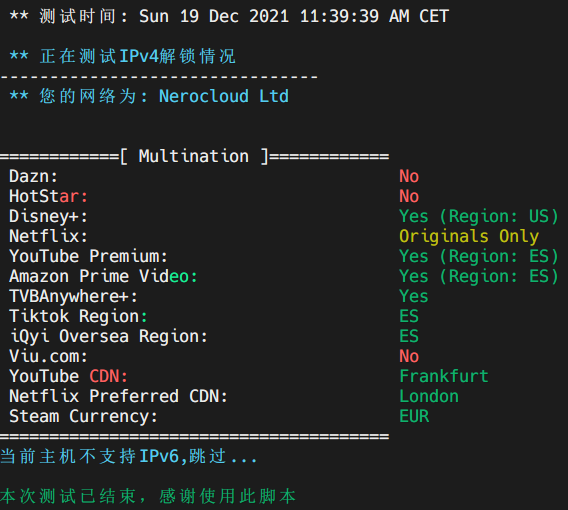Click the IPv6 not supported skip message
Viewport: 568px width, 510px height.
click(129, 456)
